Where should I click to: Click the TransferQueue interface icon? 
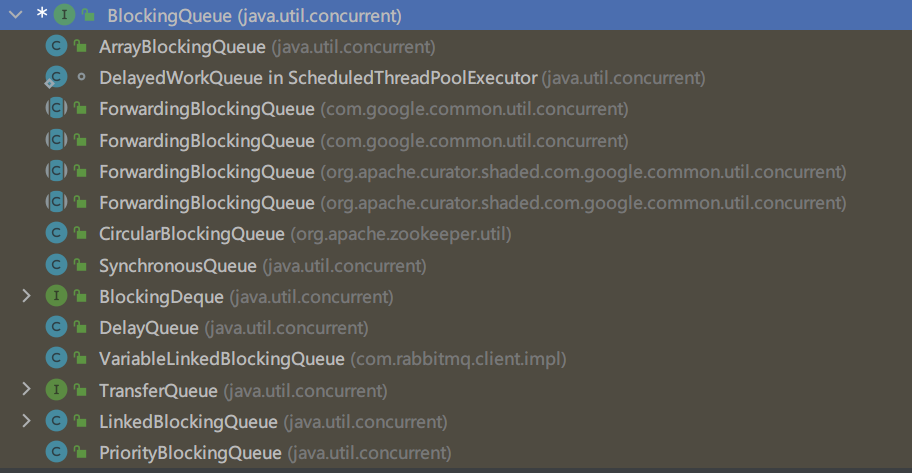(x=56, y=390)
